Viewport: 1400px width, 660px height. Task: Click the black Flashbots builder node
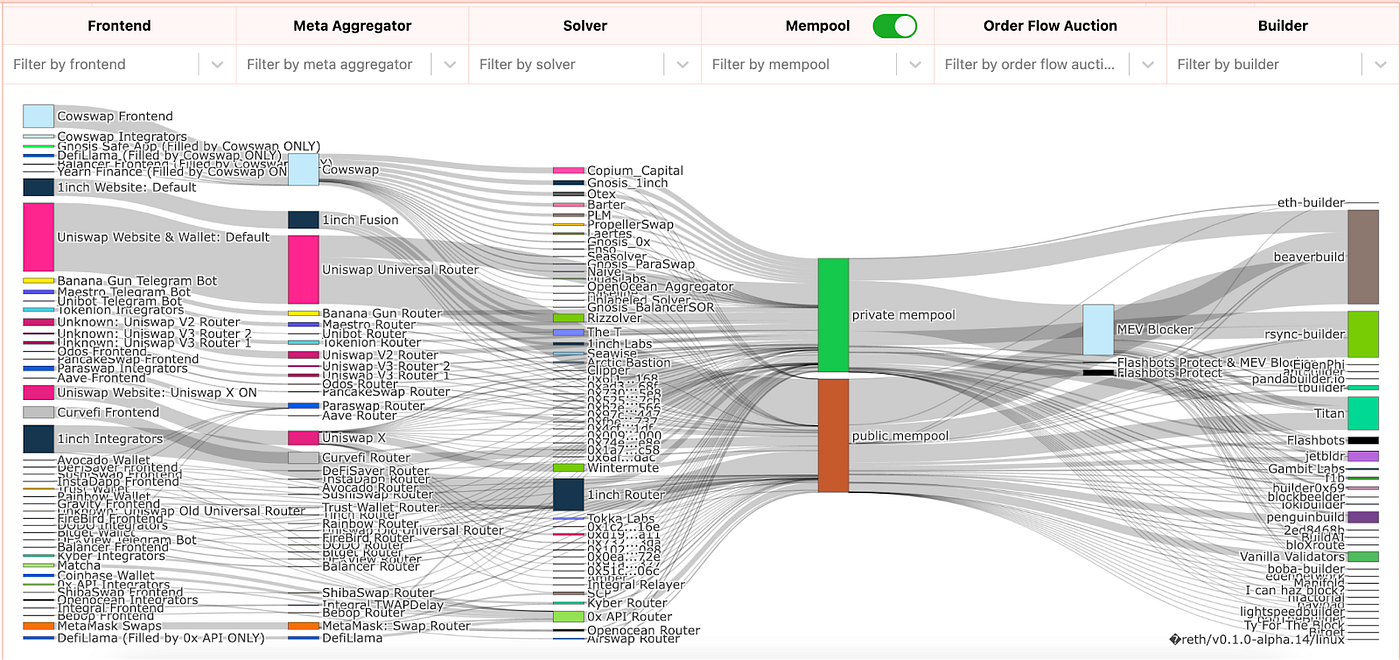coord(1363,440)
